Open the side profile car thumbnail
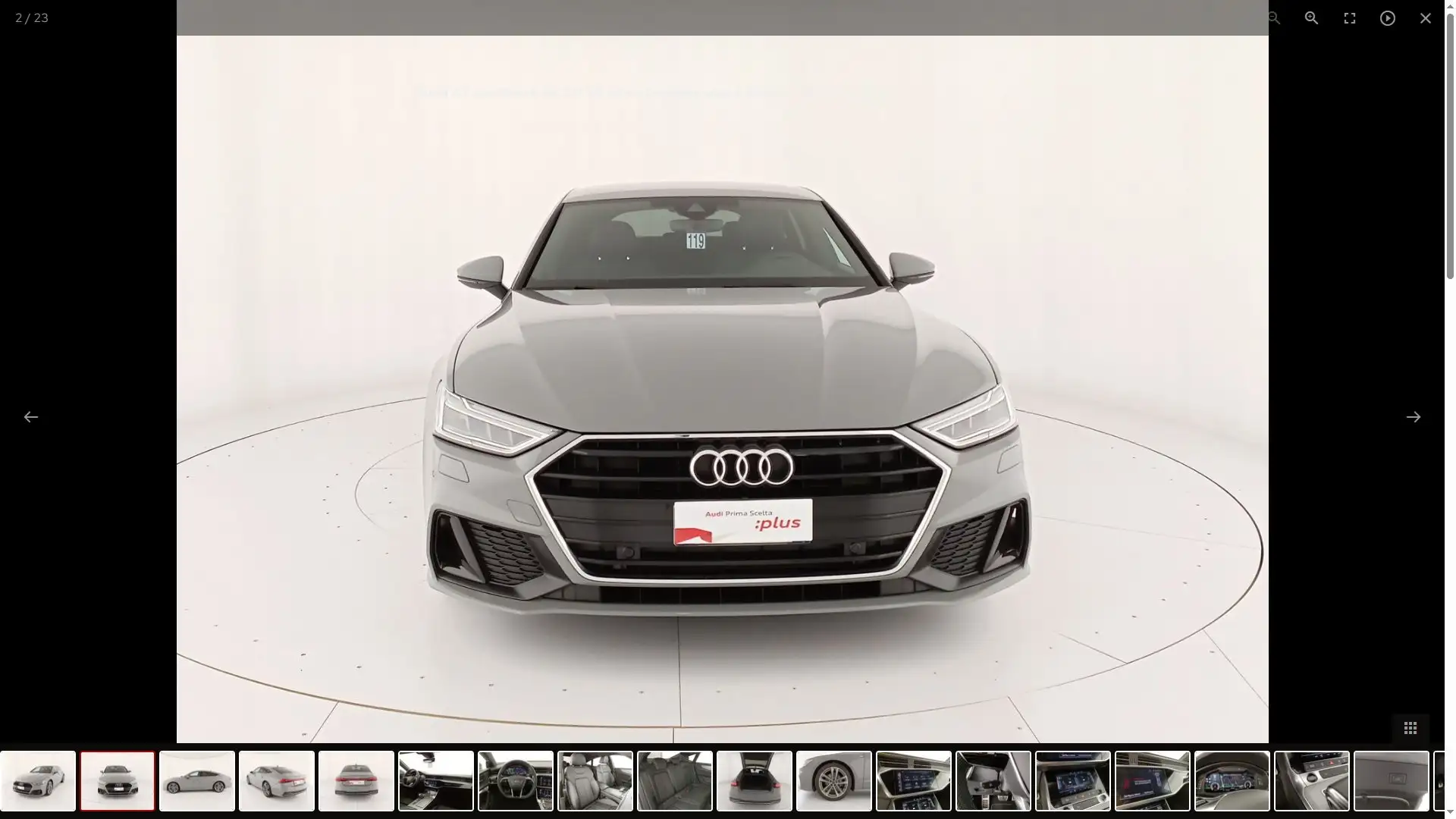 point(197,781)
